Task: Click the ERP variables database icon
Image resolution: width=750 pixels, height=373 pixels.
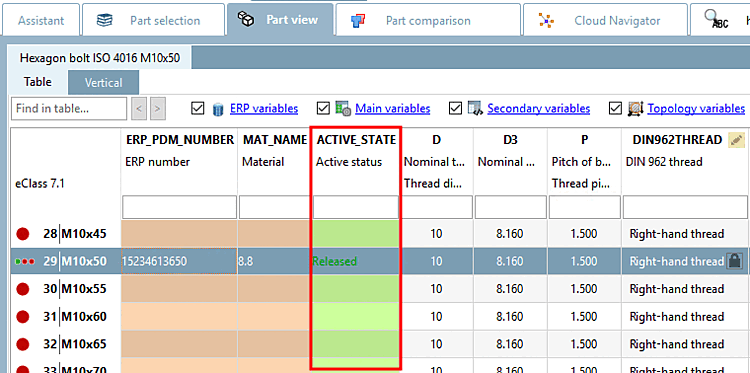Action: point(218,109)
